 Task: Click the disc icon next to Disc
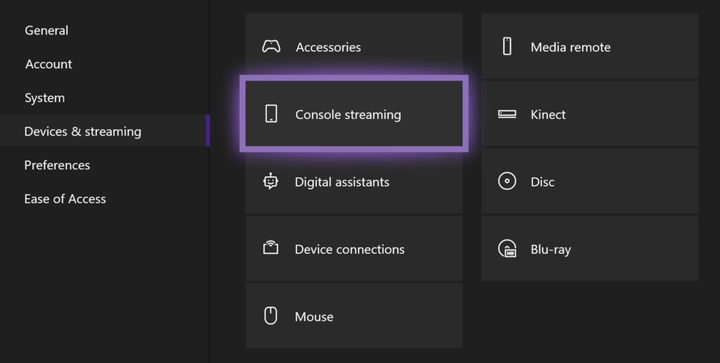pos(507,181)
